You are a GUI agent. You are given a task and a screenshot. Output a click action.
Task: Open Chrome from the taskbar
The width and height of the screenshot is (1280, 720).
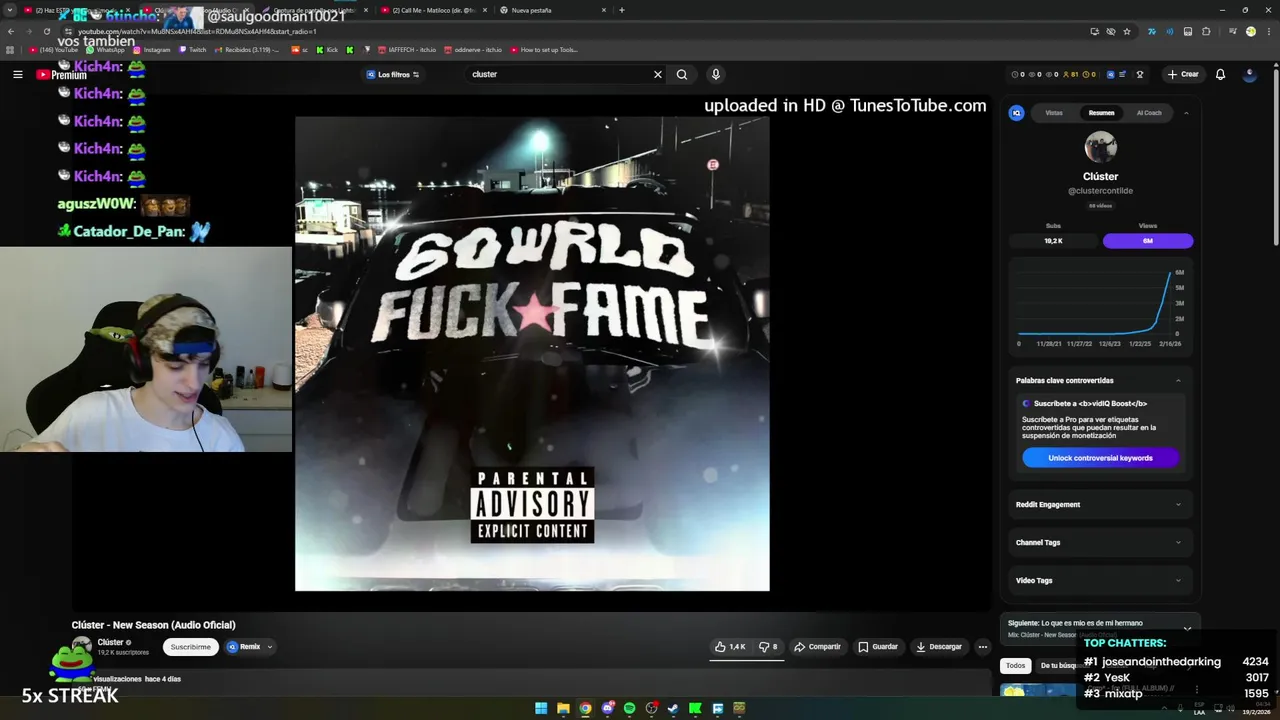tap(585, 708)
